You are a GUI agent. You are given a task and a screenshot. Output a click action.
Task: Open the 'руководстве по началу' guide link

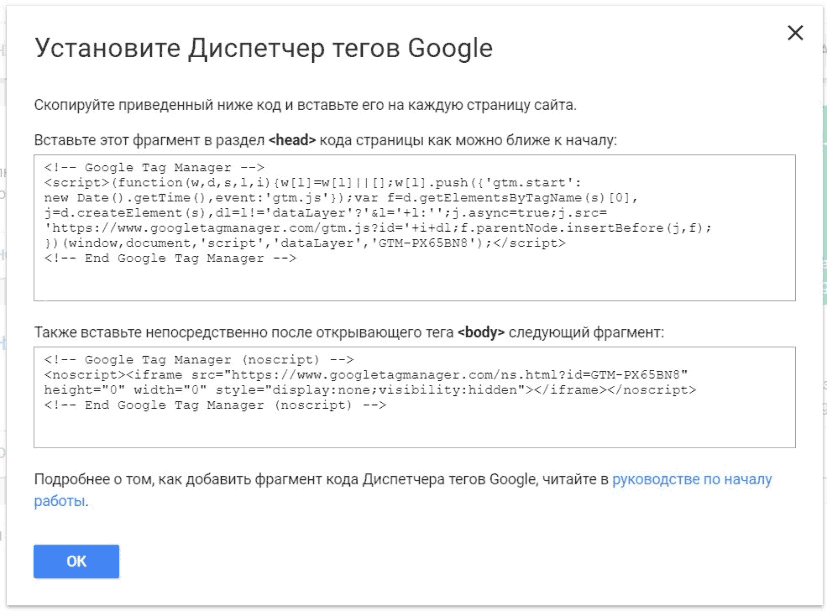[692, 479]
